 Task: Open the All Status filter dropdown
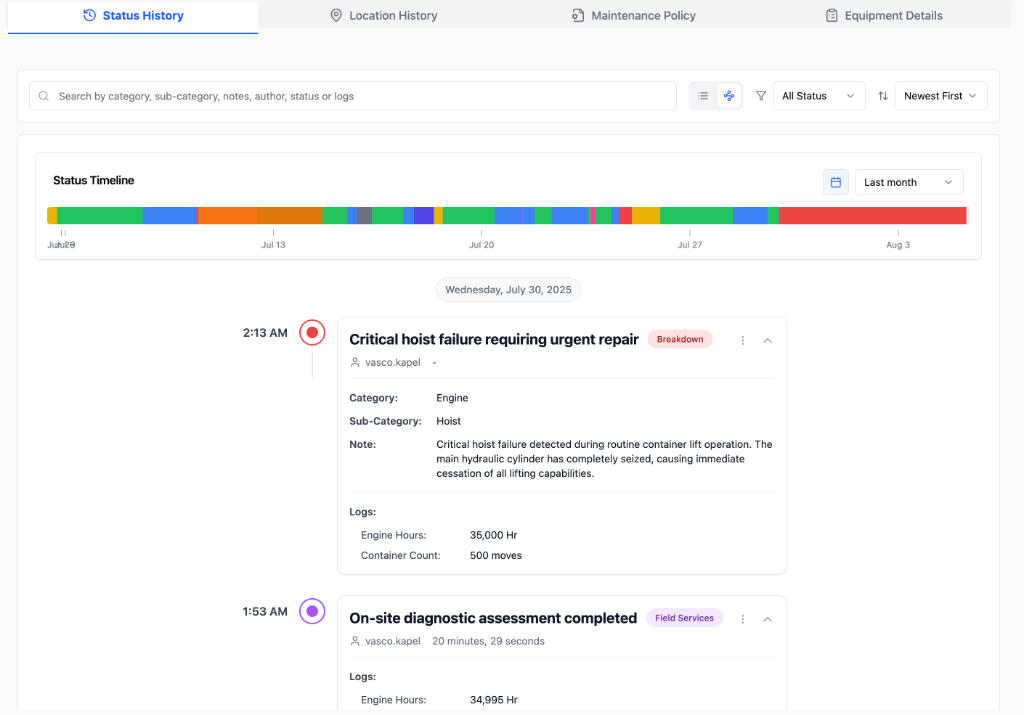click(819, 96)
